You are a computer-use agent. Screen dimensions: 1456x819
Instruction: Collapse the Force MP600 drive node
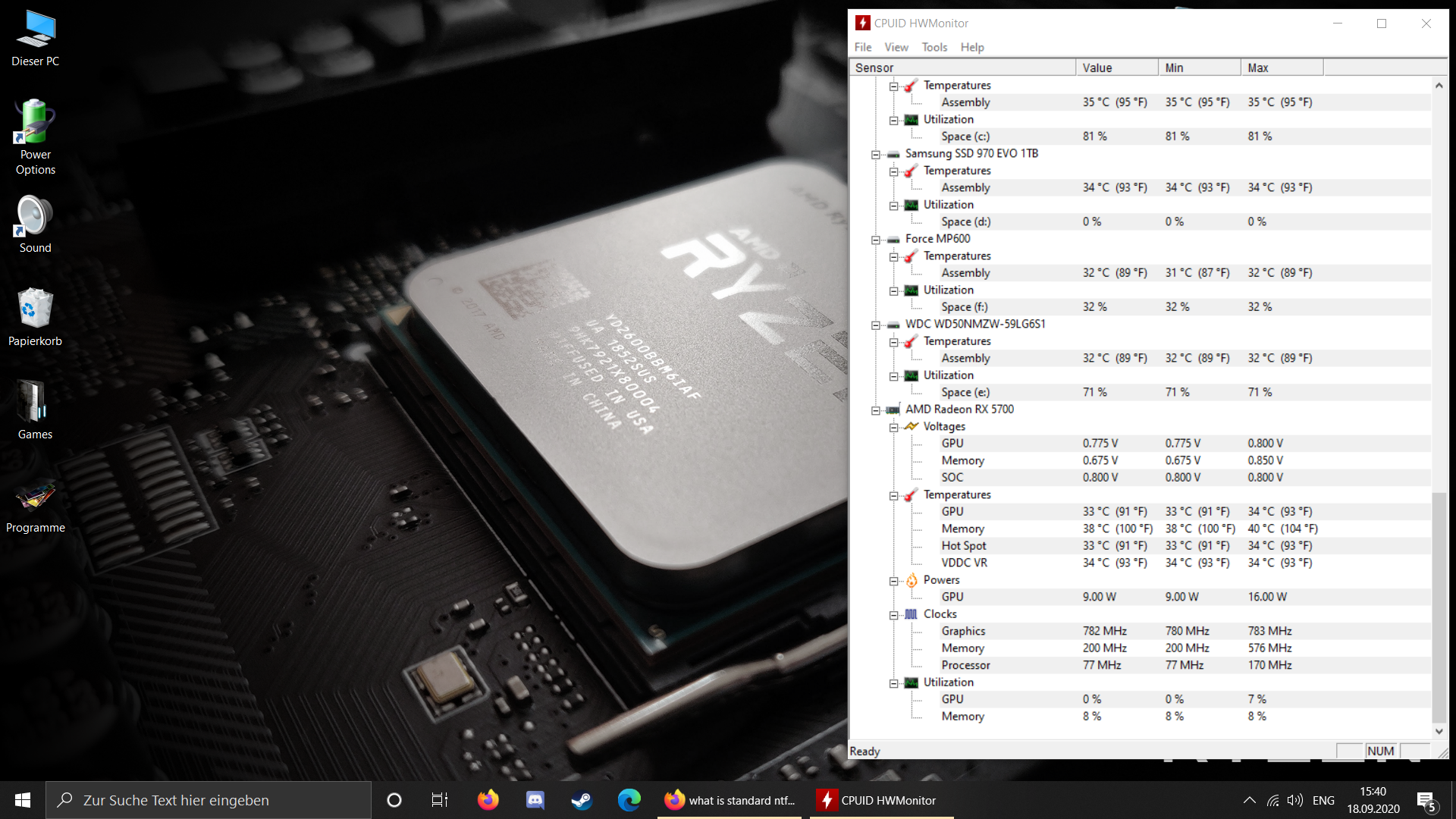pyautogui.click(x=876, y=240)
